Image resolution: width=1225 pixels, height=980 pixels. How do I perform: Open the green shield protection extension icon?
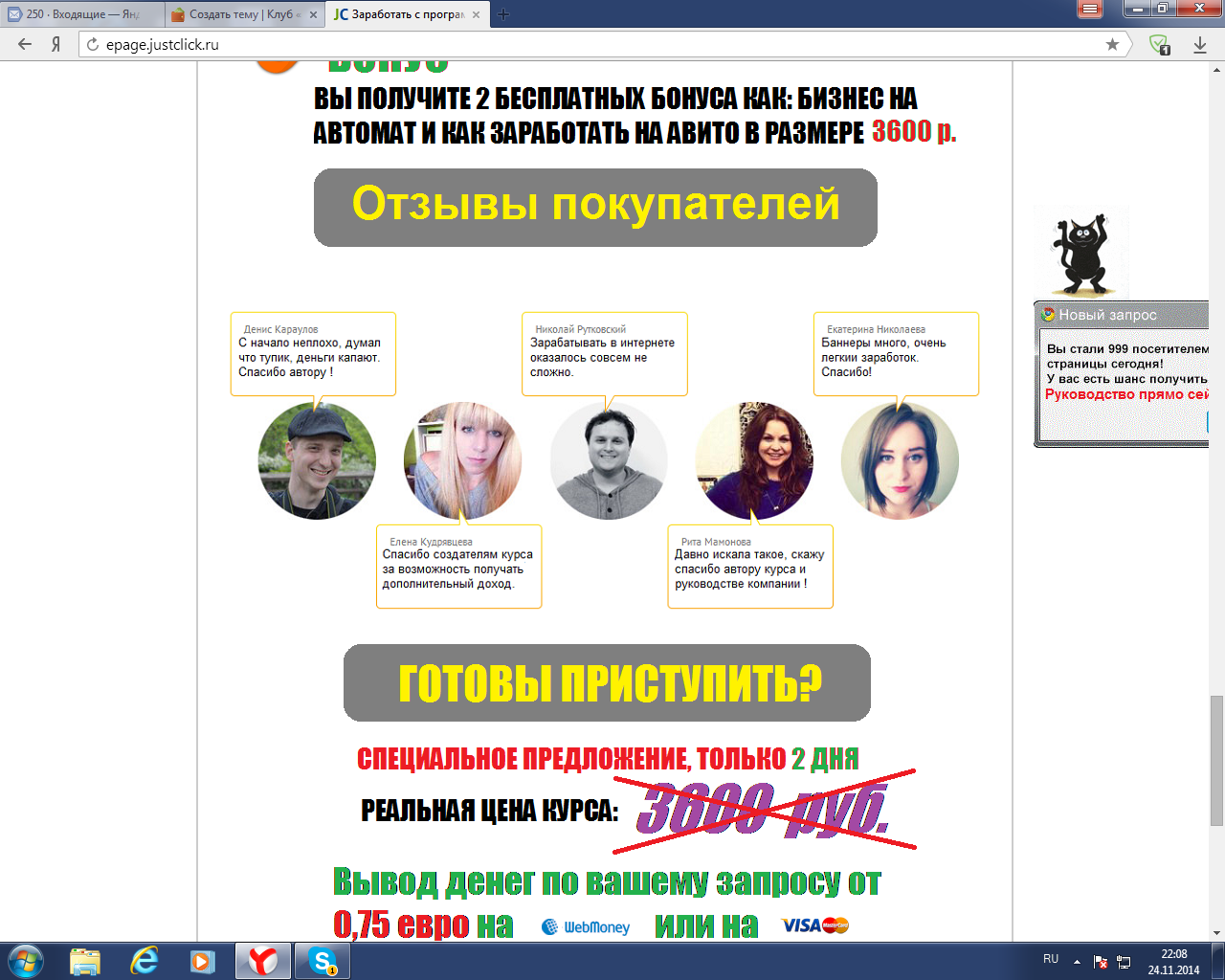click(x=1159, y=44)
